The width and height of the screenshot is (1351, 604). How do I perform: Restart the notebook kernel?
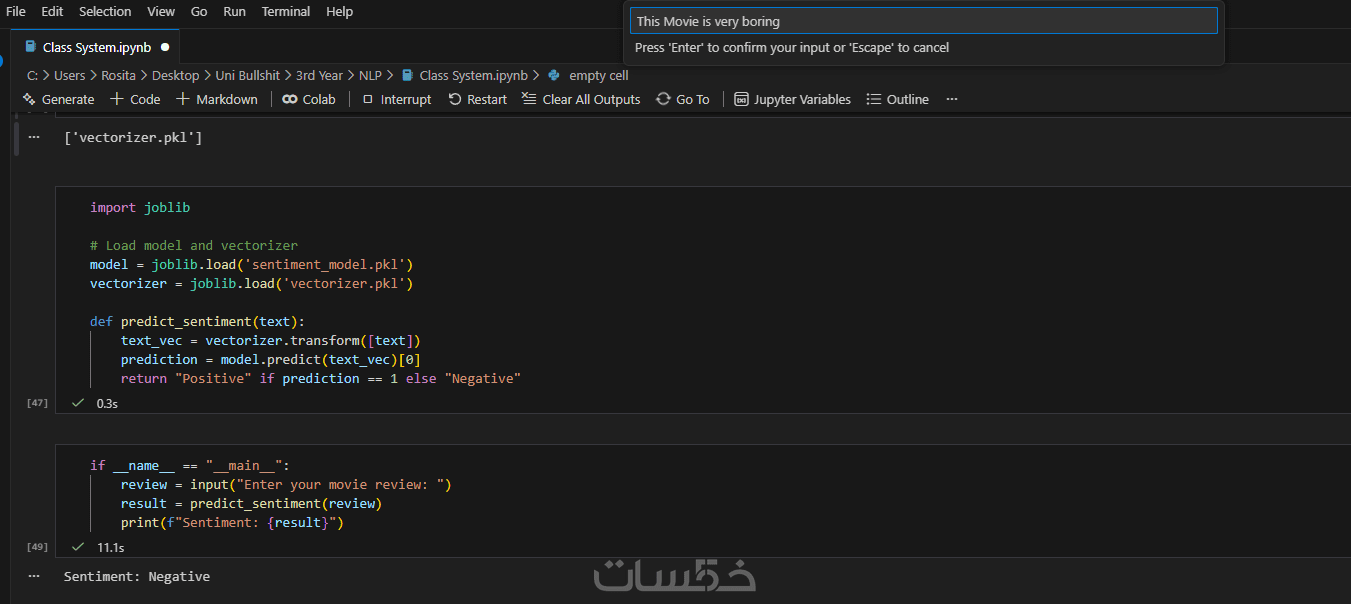pyautogui.click(x=478, y=99)
